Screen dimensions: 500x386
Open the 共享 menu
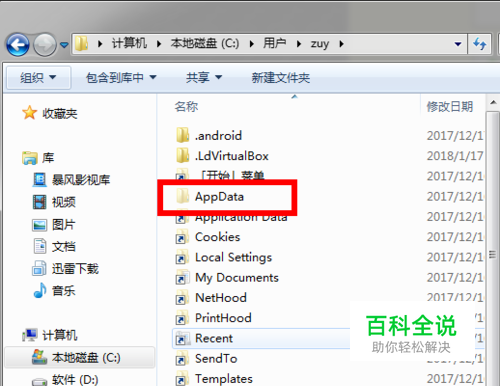click(204, 78)
